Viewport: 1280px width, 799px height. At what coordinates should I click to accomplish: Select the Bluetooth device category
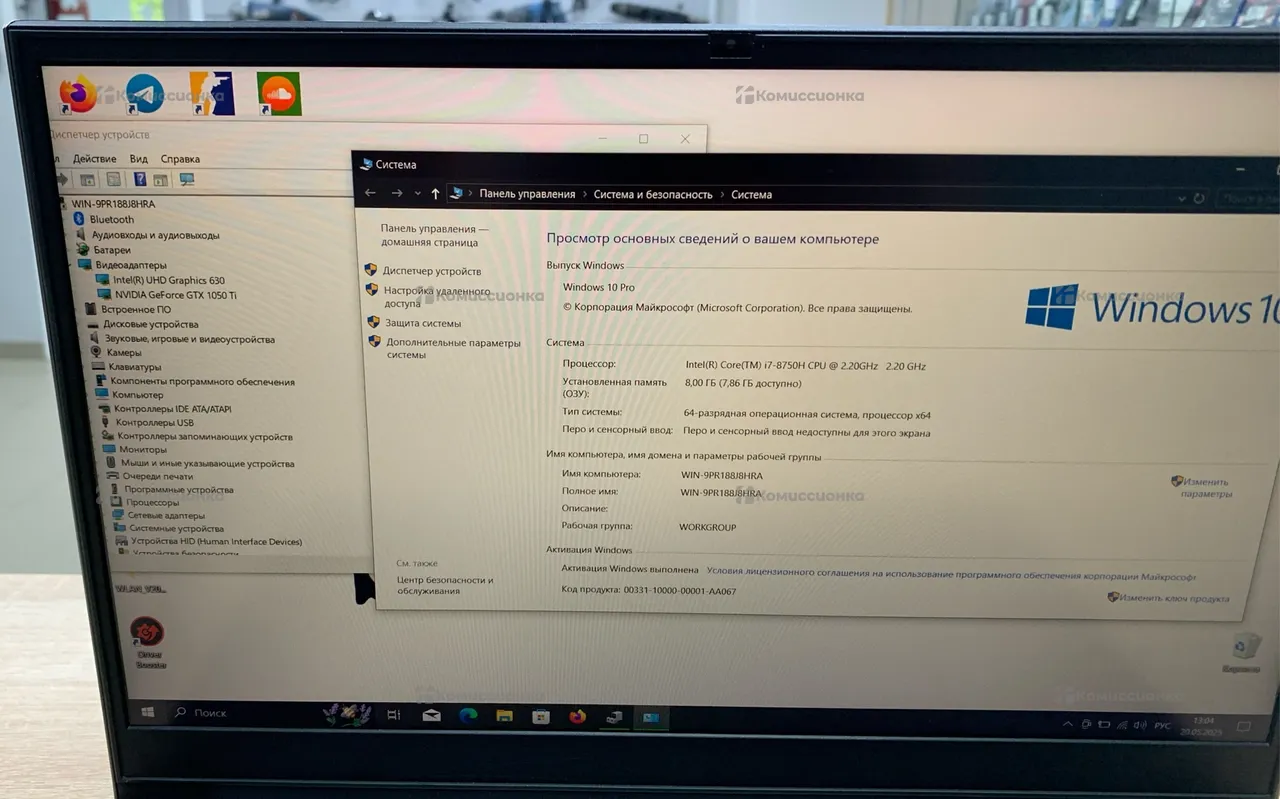click(111, 219)
